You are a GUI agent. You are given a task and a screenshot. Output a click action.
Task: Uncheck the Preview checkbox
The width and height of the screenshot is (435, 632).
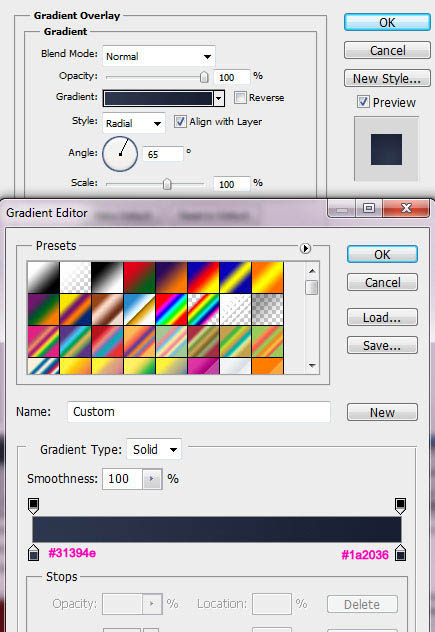tap(363, 102)
